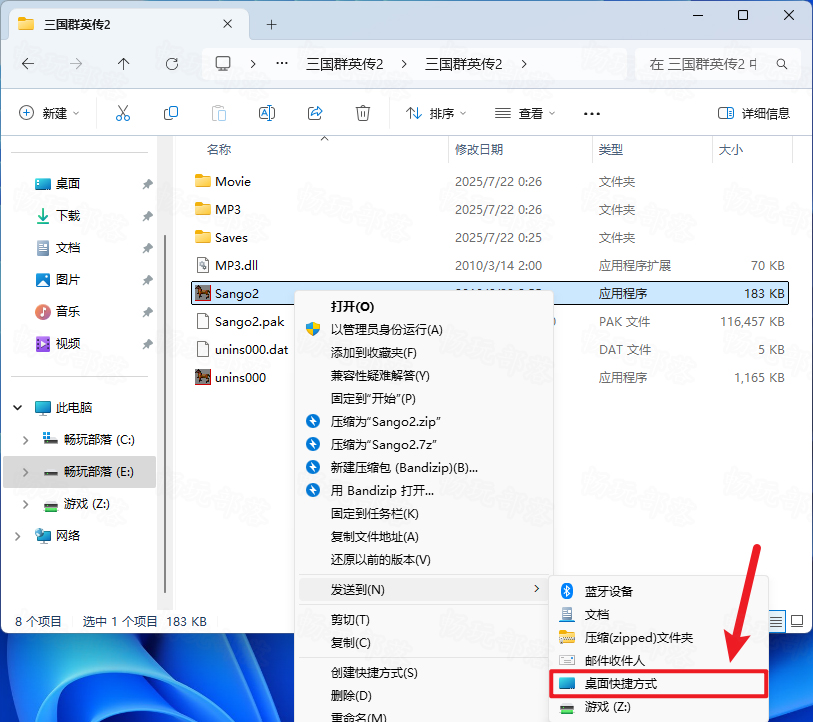Select 桌面快捷方式 in the send-to submenu
The width and height of the screenshot is (813, 722).
coord(658,684)
